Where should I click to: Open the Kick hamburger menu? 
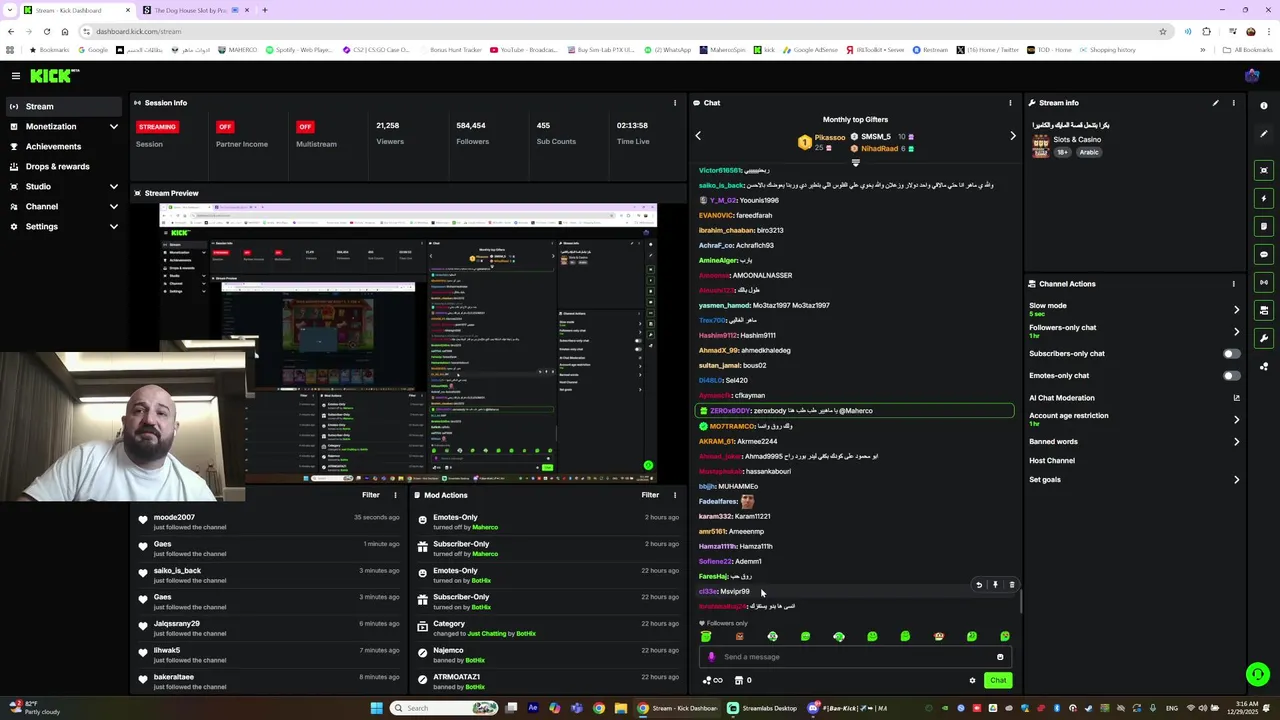(16, 76)
